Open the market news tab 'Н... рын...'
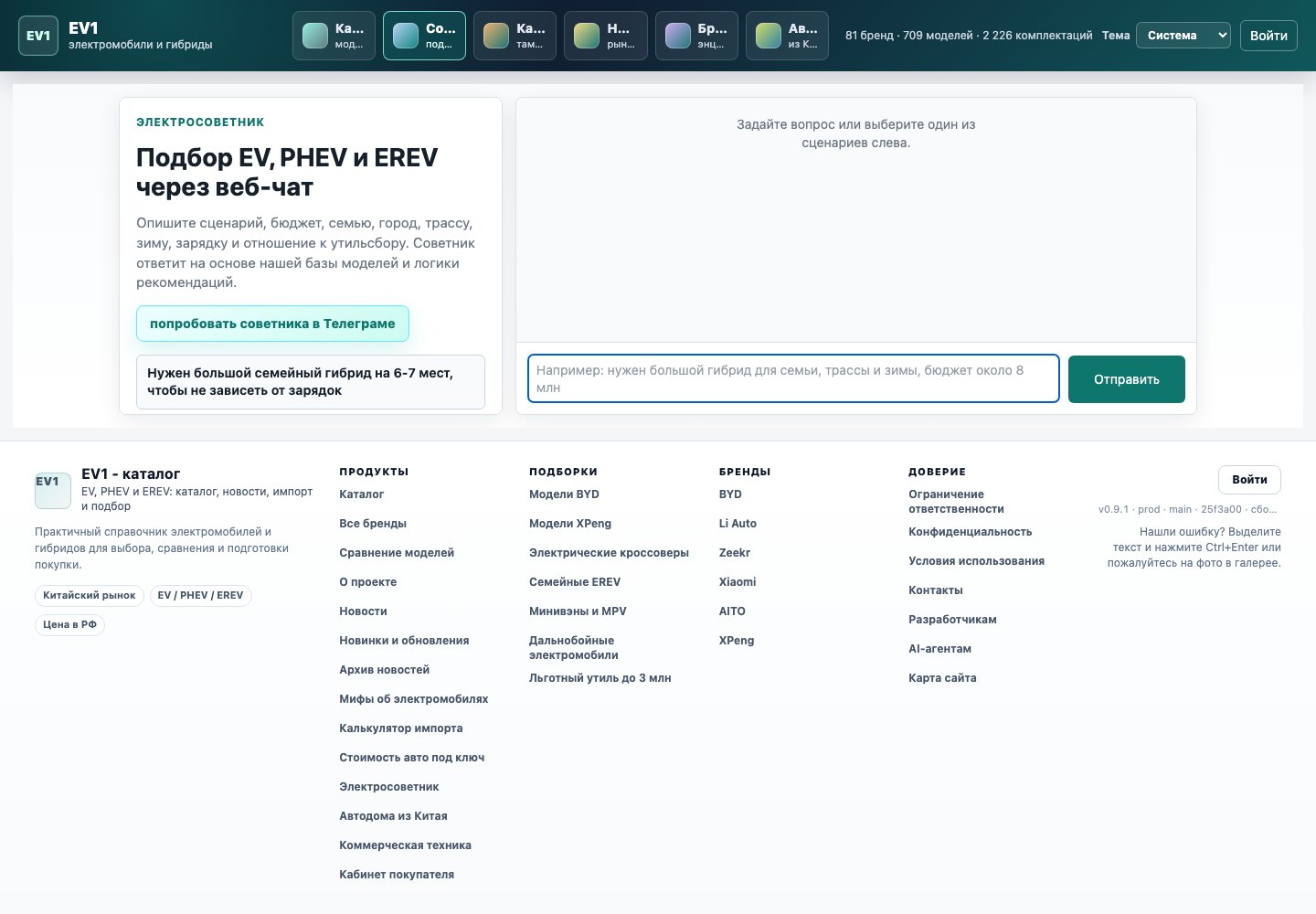The image size is (1316, 914). 606,36
